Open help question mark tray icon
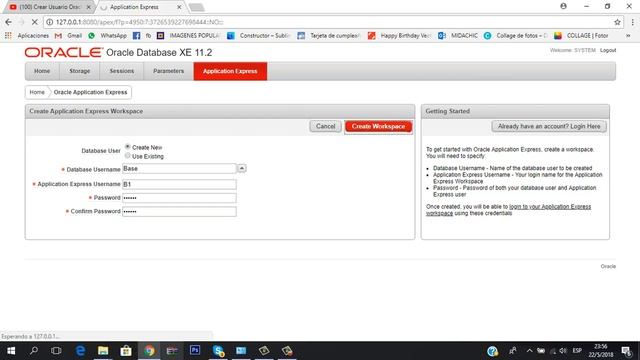The image size is (640, 360). 492,351
